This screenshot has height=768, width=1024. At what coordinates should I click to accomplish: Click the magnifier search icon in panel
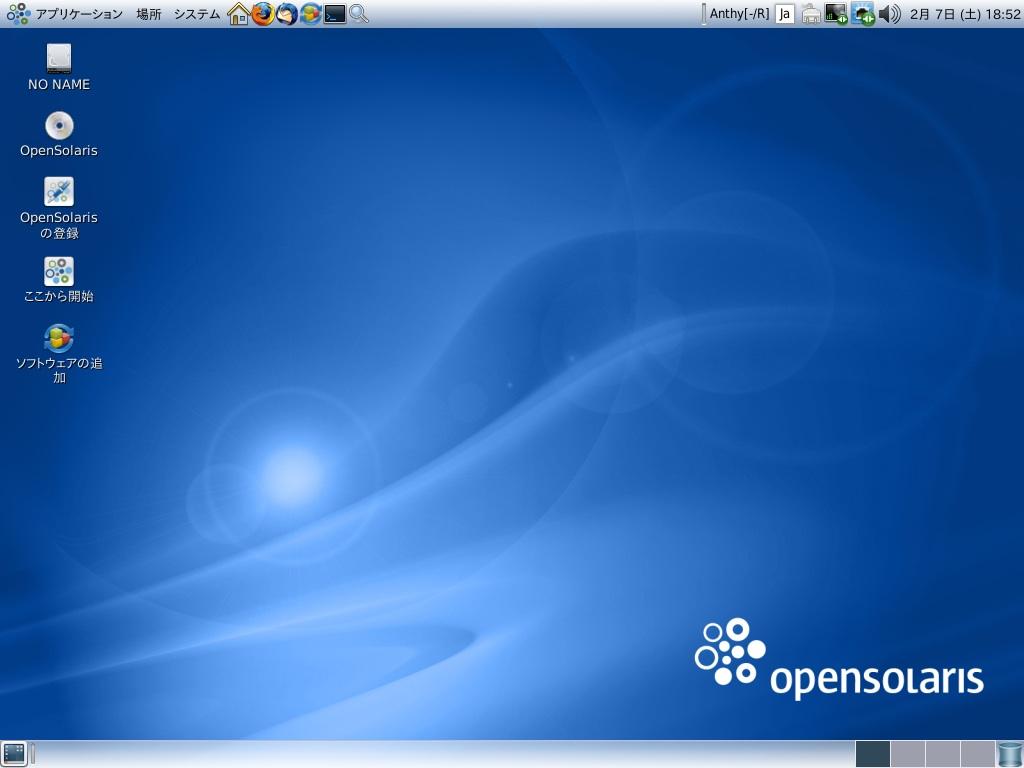point(359,14)
